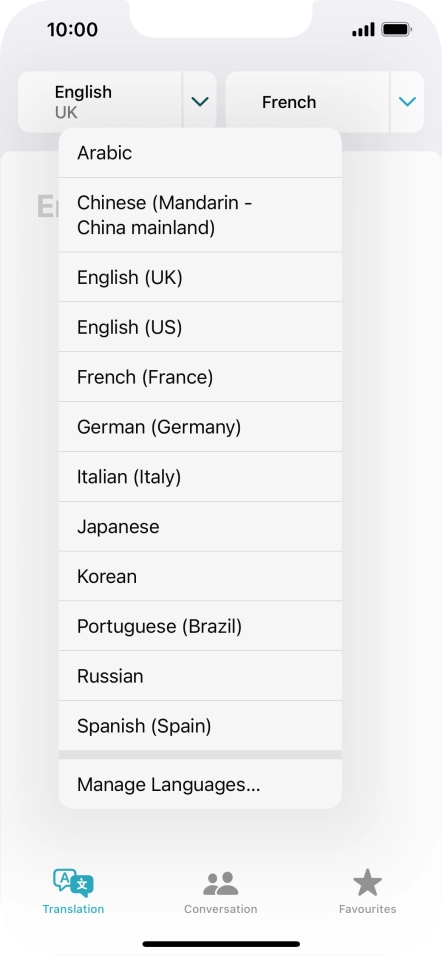Collapse the English UK dropdown chevron
Viewport: 442px width, 956px height.
199,102
